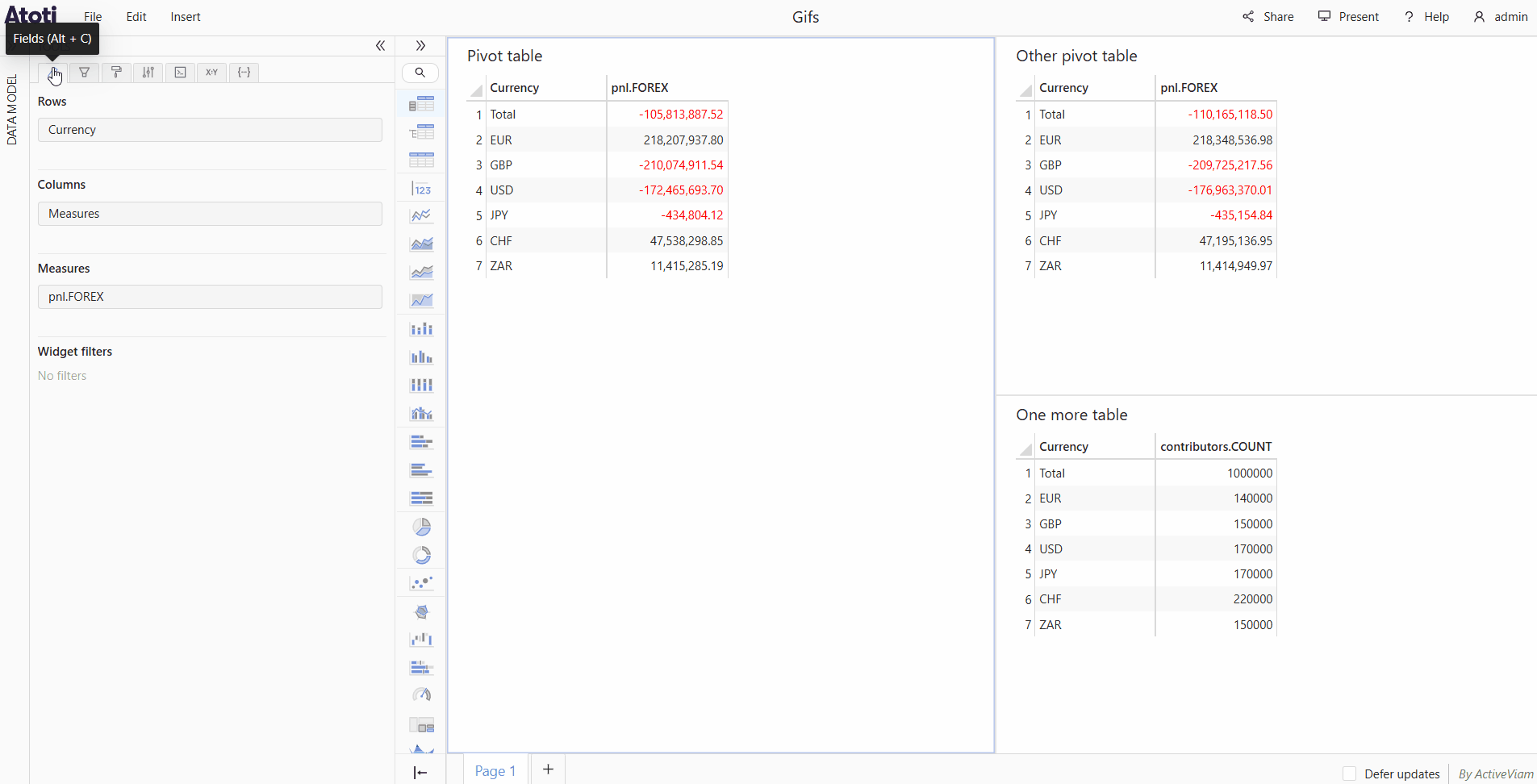
Task: Choose the scatter plot widget
Action: pos(421,583)
